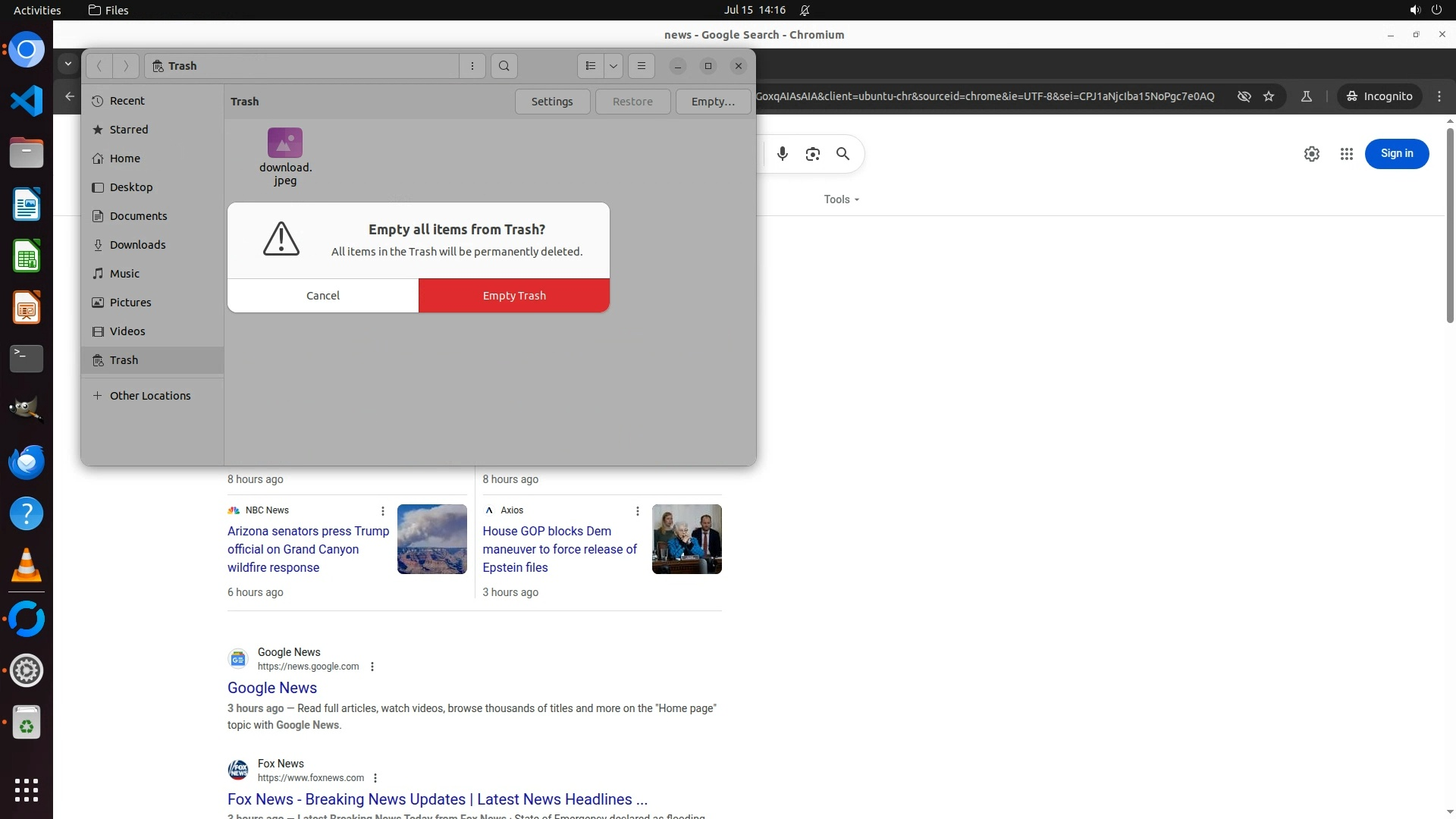This screenshot has width=1456, height=819.
Task: Launch VLC media player from dock
Action: coord(27,565)
